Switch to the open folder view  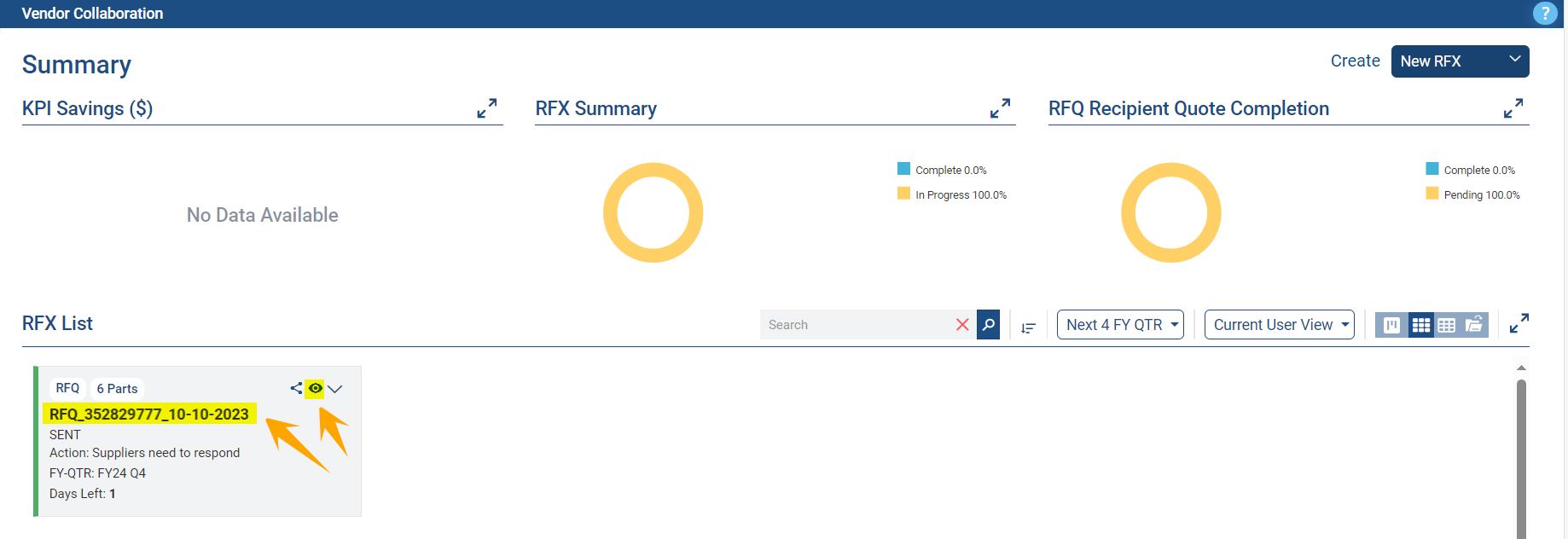[x=1474, y=325]
